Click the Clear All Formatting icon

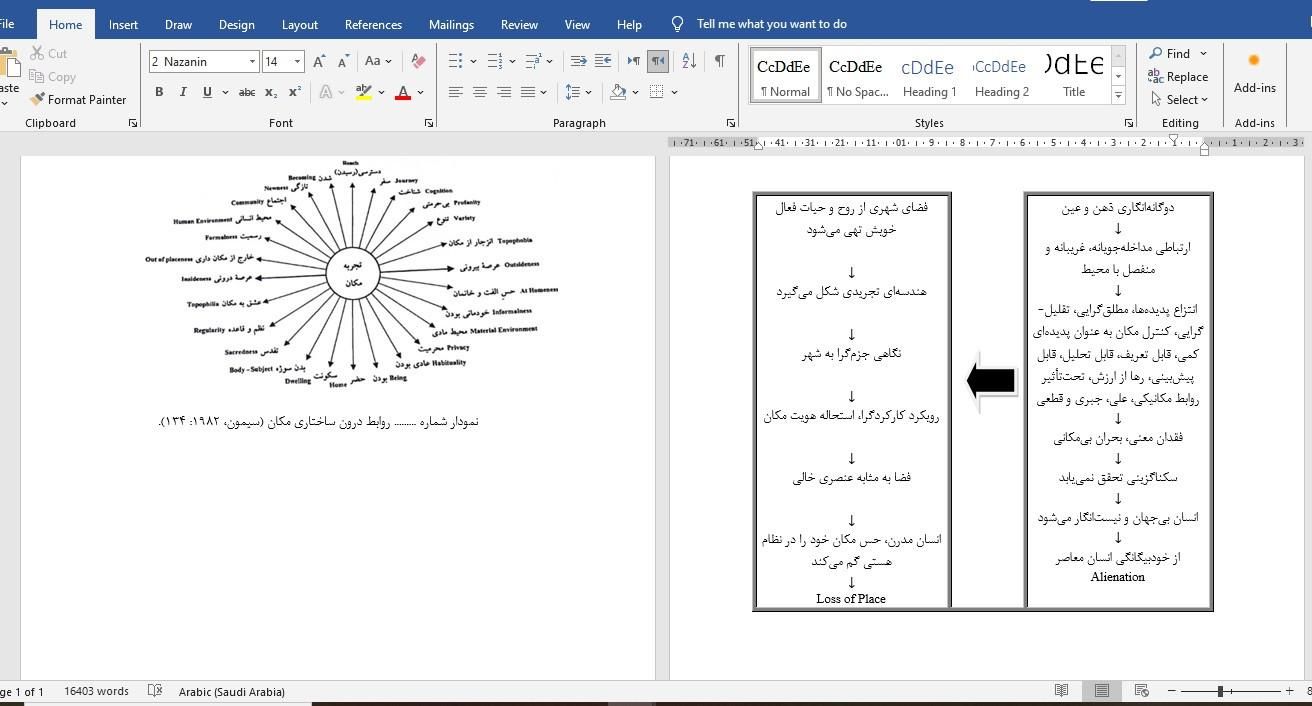(418, 62)
